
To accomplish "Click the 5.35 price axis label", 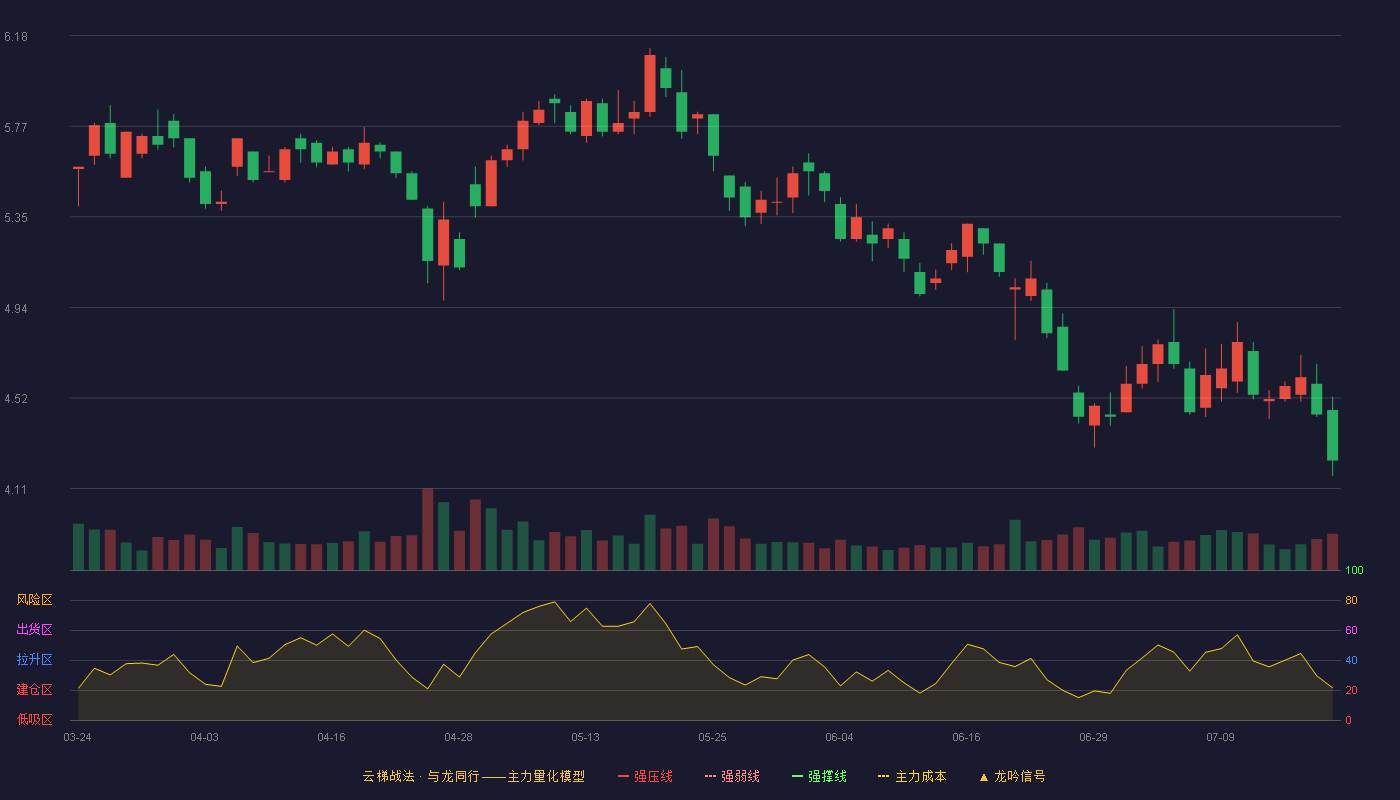I will (16, 218).
